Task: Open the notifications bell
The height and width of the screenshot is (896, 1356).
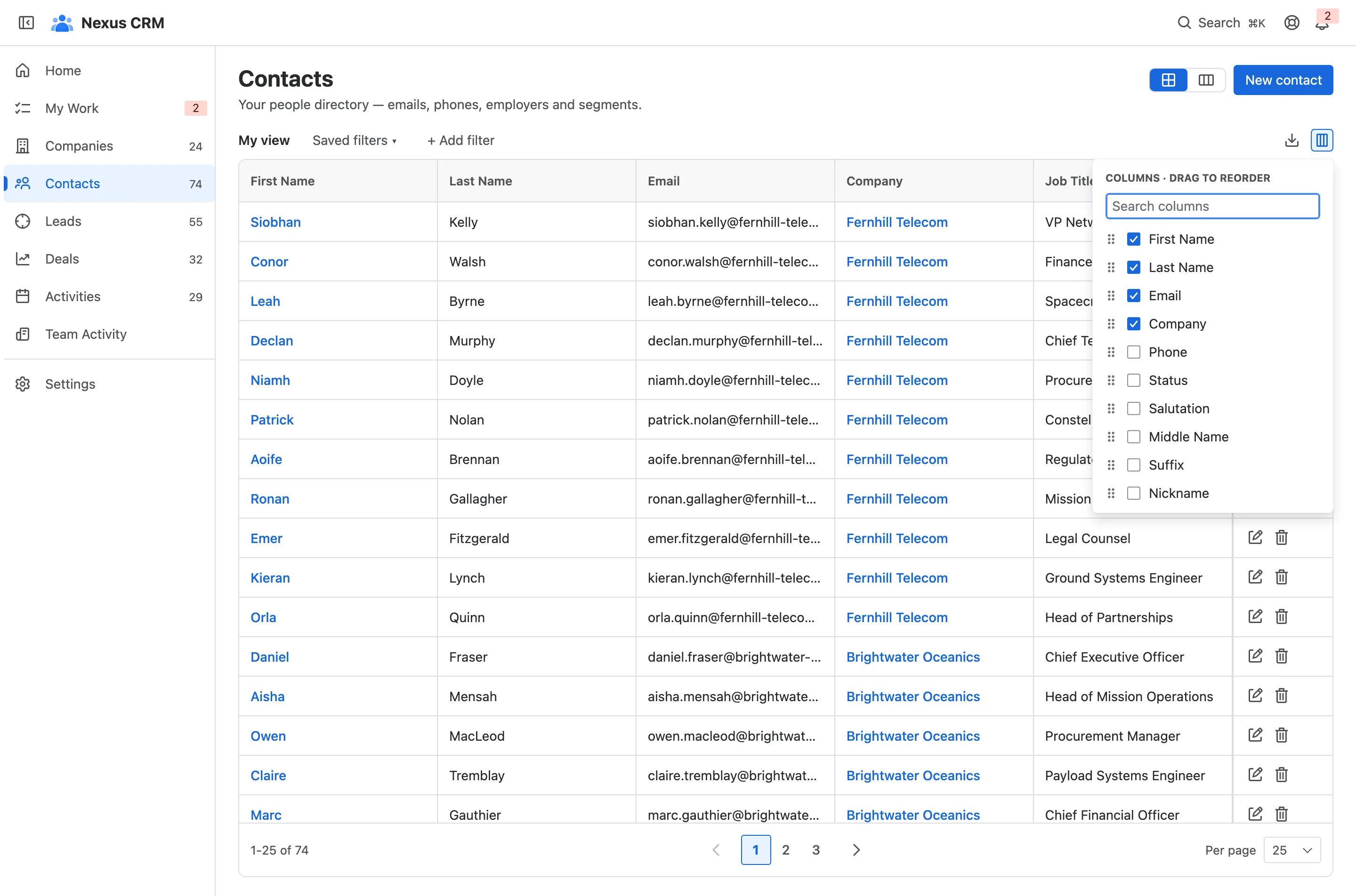Action: [x=1322, y=24]
